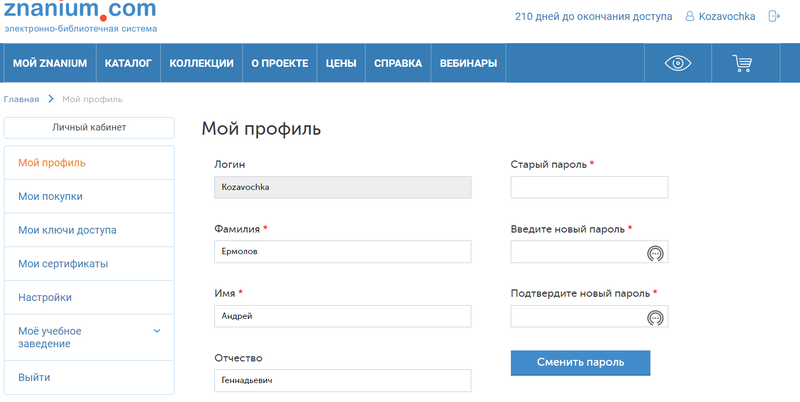Click the Фамилия field containing Ермолов
Viewport: 800px width, 402px height.
[342, 252]
